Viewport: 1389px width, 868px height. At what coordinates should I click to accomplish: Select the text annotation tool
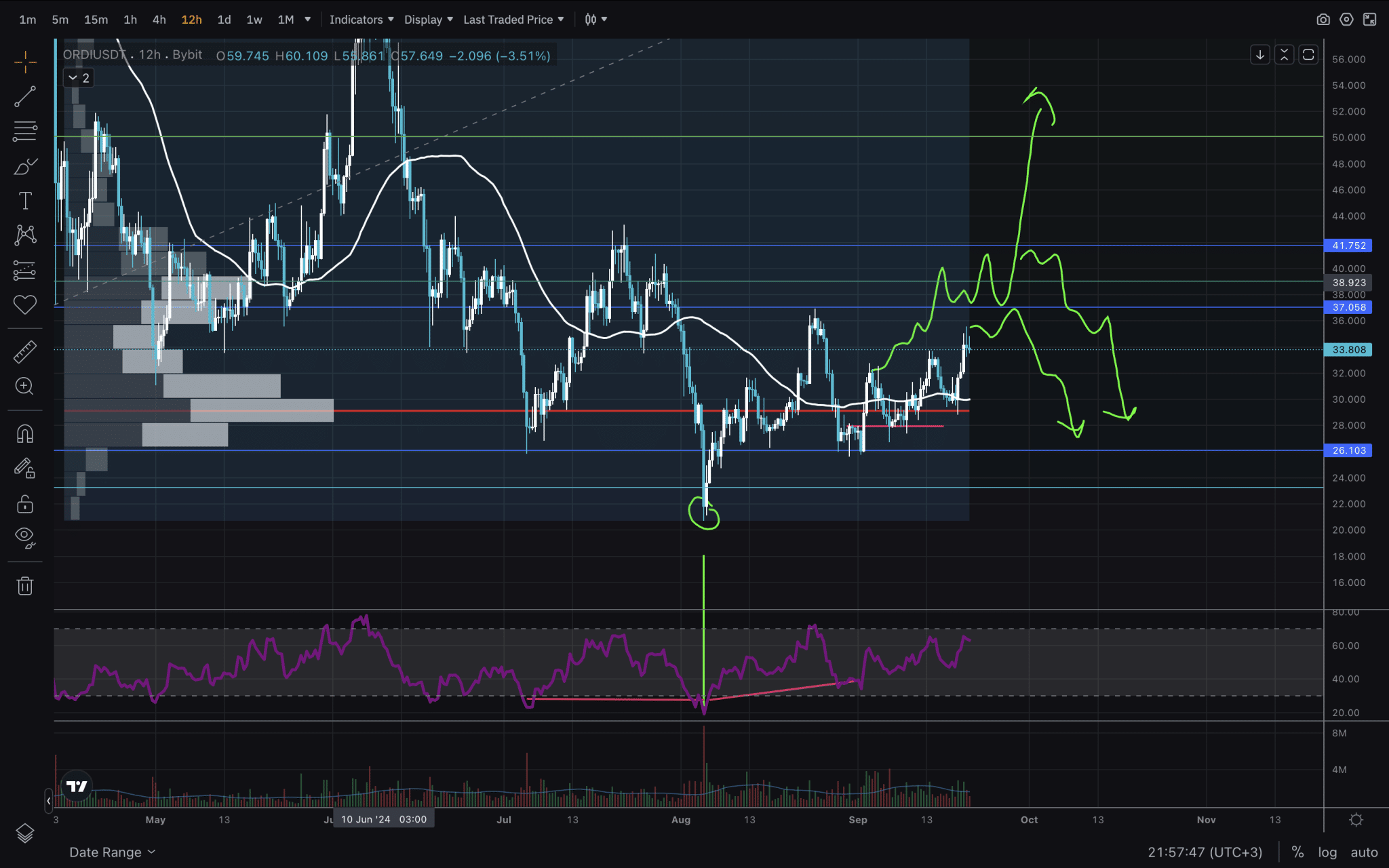click(25, 201)
